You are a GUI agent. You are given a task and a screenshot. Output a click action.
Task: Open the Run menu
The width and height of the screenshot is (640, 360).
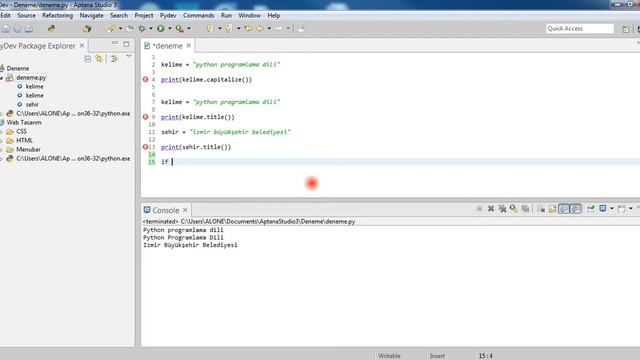(x=226, y=16)
